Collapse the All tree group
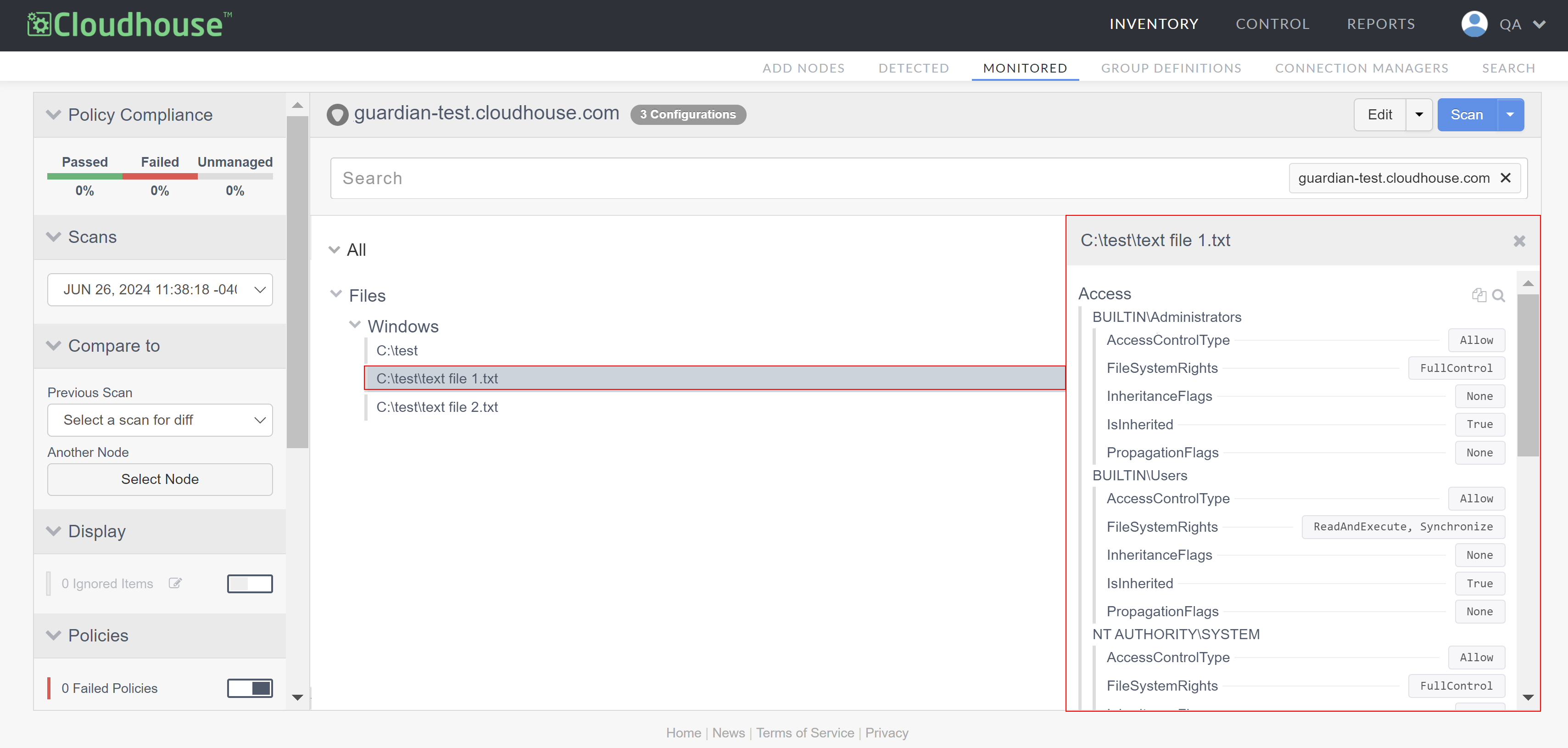Image resolution: width=1568 pixels, height=748 pixels. (x=334, y=250)
